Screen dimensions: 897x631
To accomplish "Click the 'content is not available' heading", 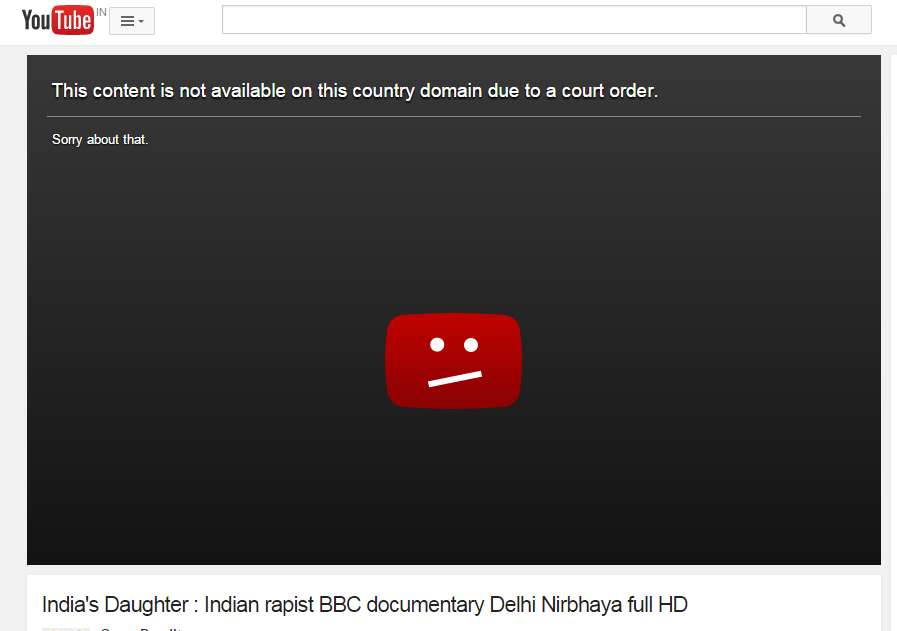I will tap(355, 90).
